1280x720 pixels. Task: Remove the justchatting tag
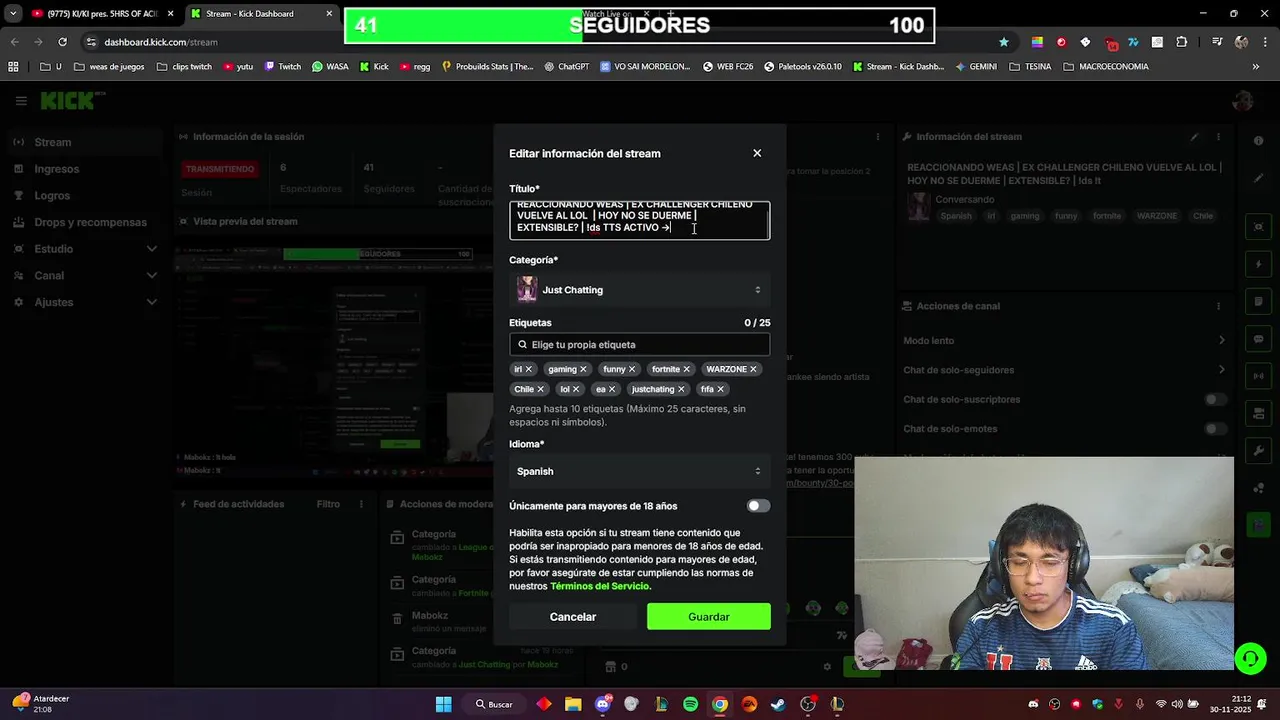tap(681, 389)
